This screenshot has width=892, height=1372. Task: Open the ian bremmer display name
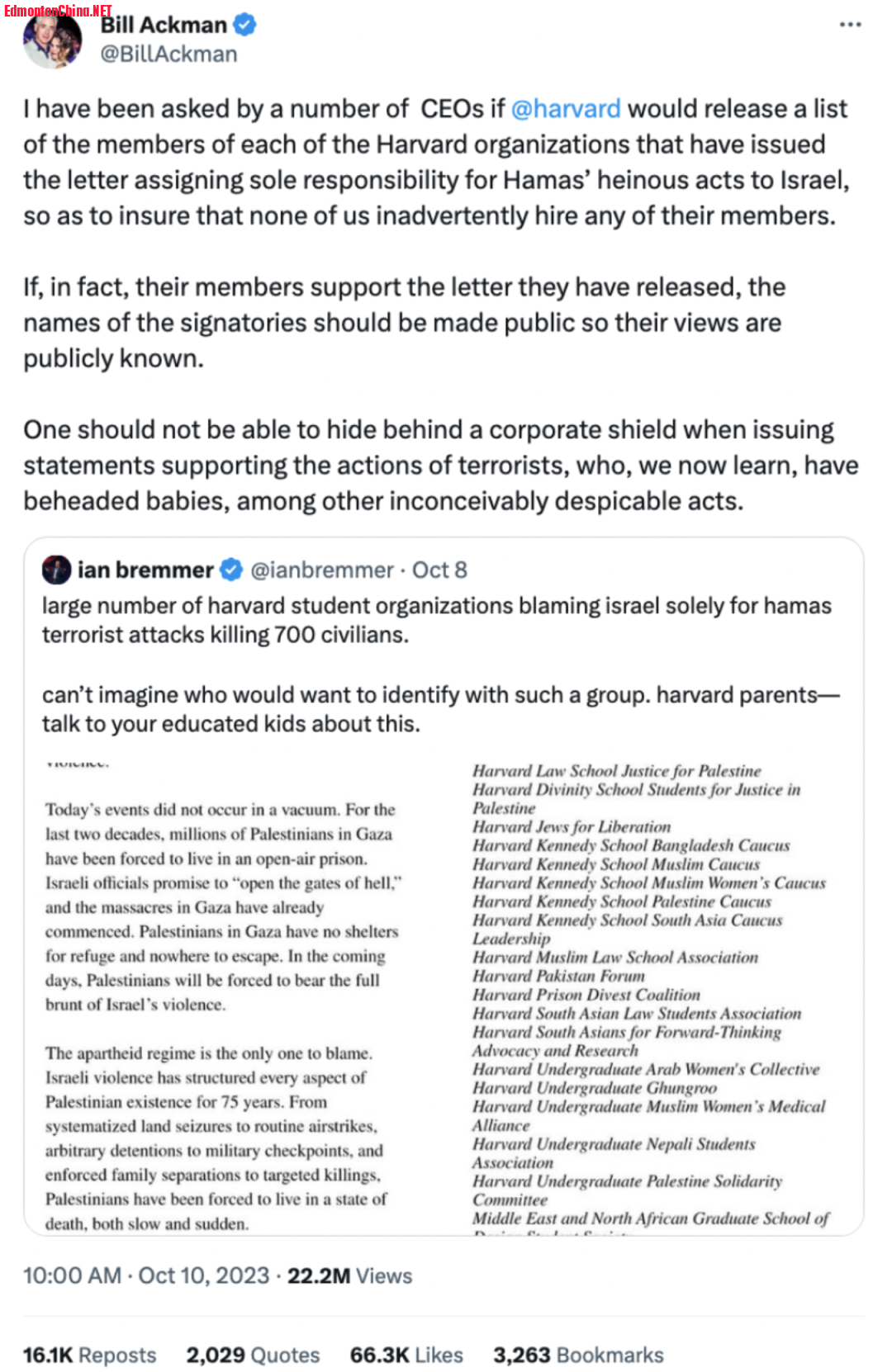pyautogui.click(x=145, y=570)
